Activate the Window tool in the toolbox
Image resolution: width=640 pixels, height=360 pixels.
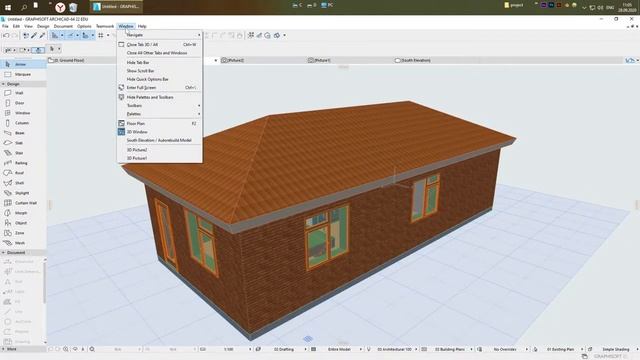23,113
